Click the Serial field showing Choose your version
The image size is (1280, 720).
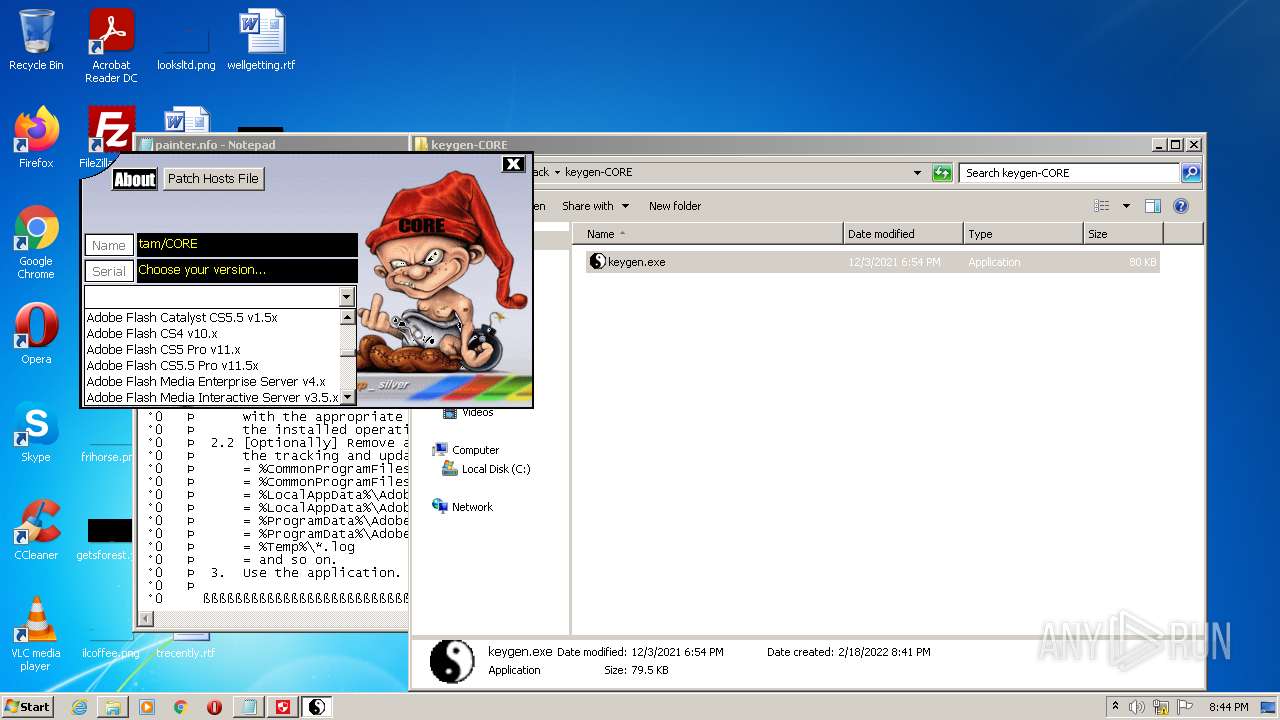pos(247,270)
